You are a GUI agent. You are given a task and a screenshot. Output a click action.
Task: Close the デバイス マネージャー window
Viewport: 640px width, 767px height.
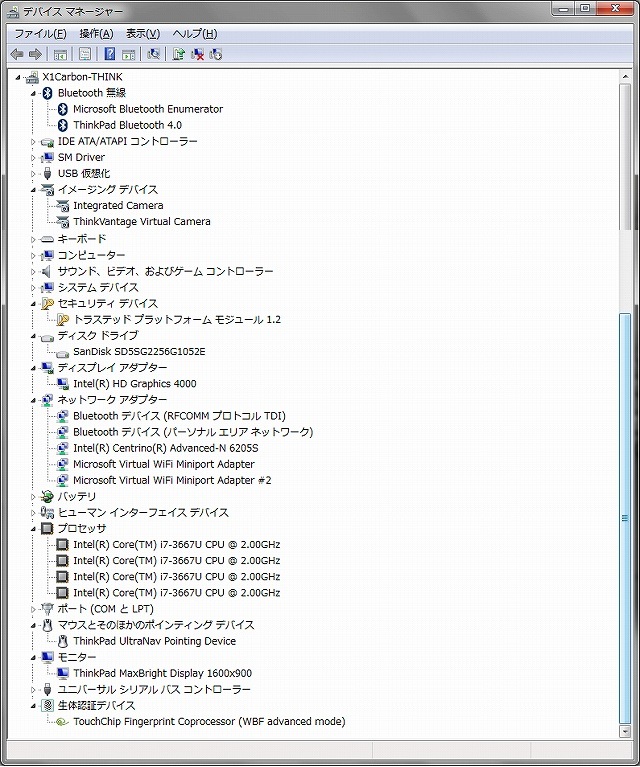[617, 8]
